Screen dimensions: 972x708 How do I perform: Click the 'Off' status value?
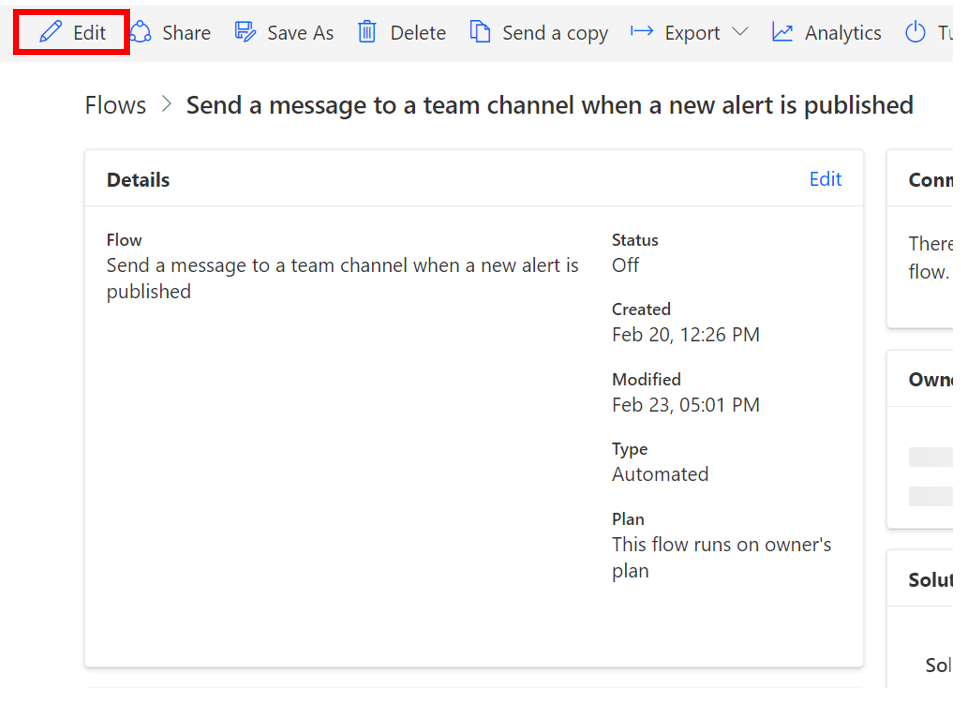625,265
